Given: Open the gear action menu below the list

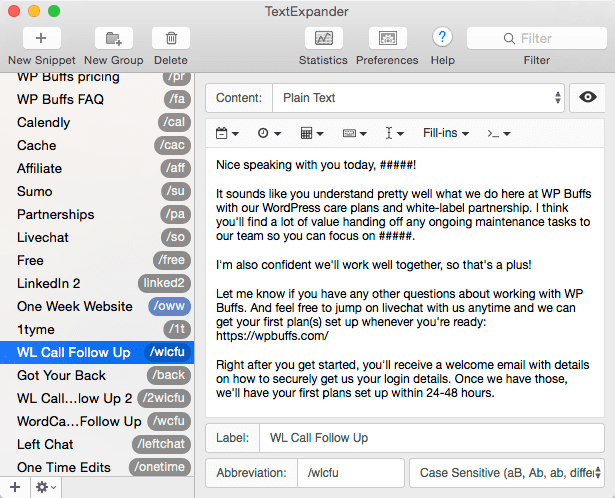Looking at the screenshot, I should click(x=46, y=487).
